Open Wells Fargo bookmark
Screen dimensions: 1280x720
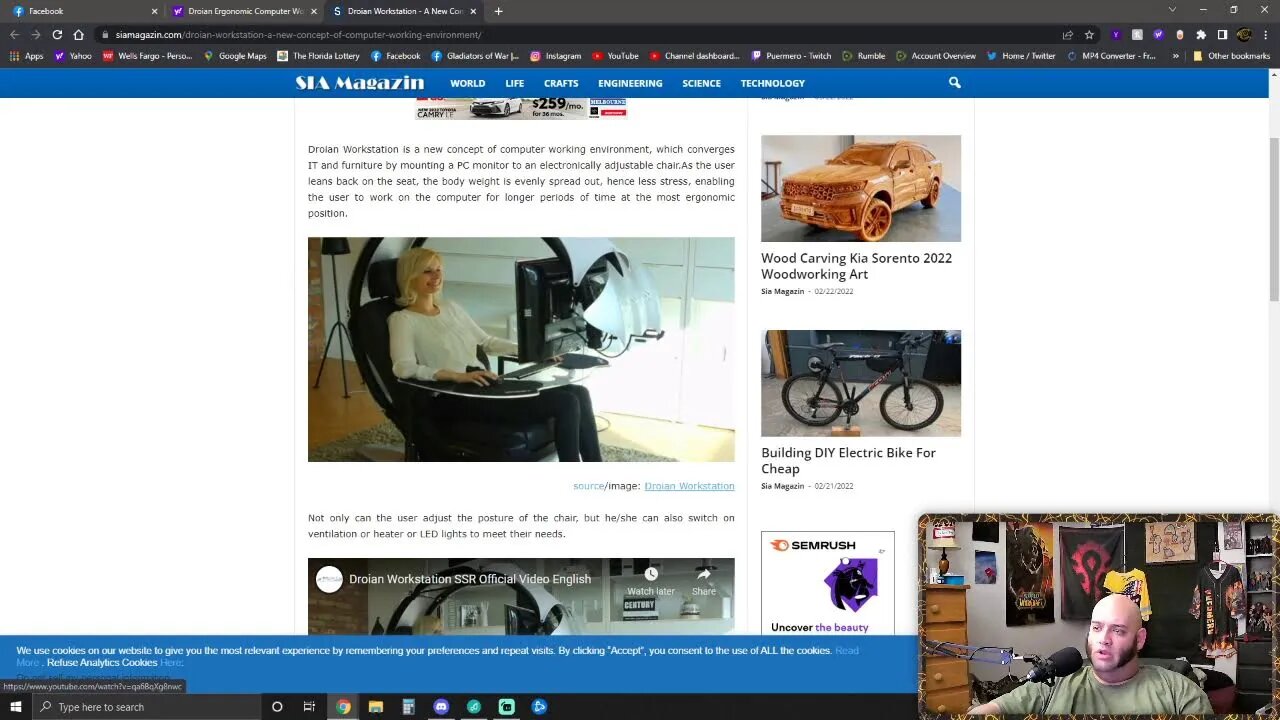147,56
